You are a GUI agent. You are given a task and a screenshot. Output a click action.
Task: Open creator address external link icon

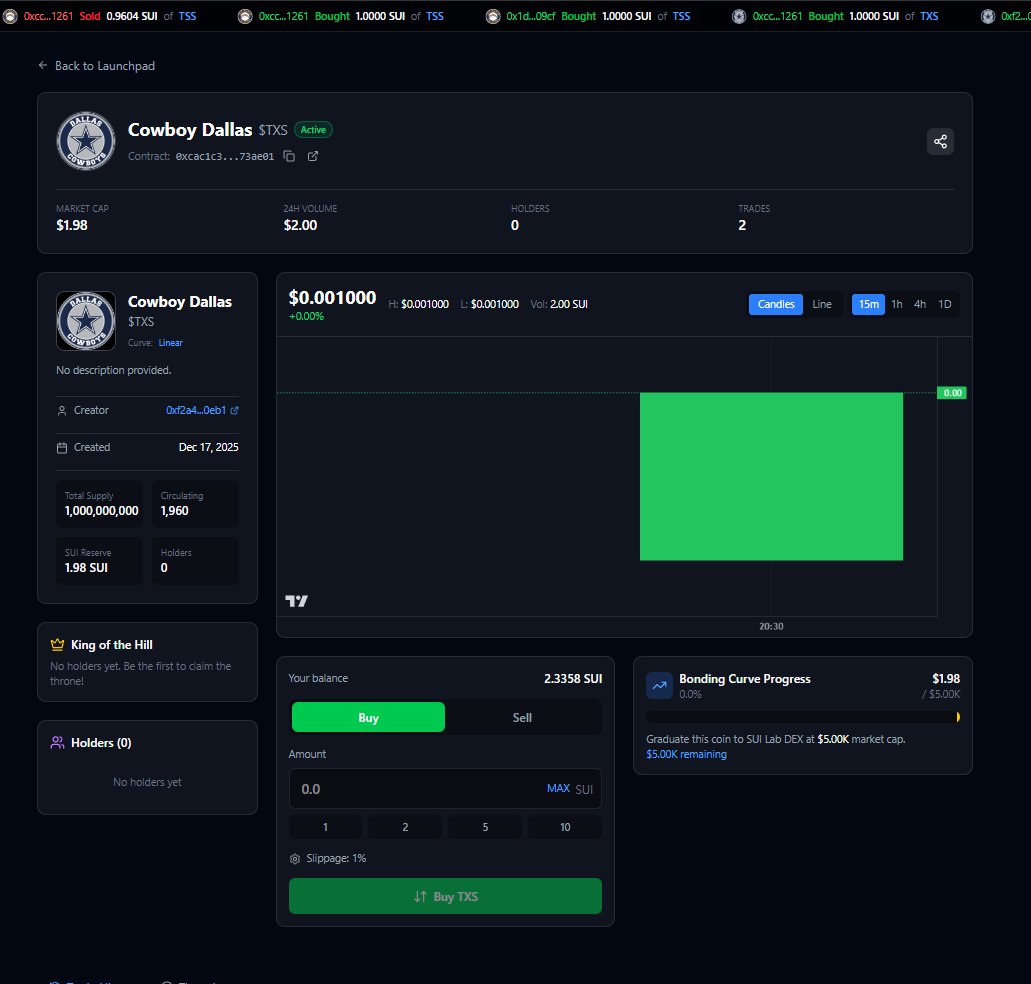coord(235,410)
